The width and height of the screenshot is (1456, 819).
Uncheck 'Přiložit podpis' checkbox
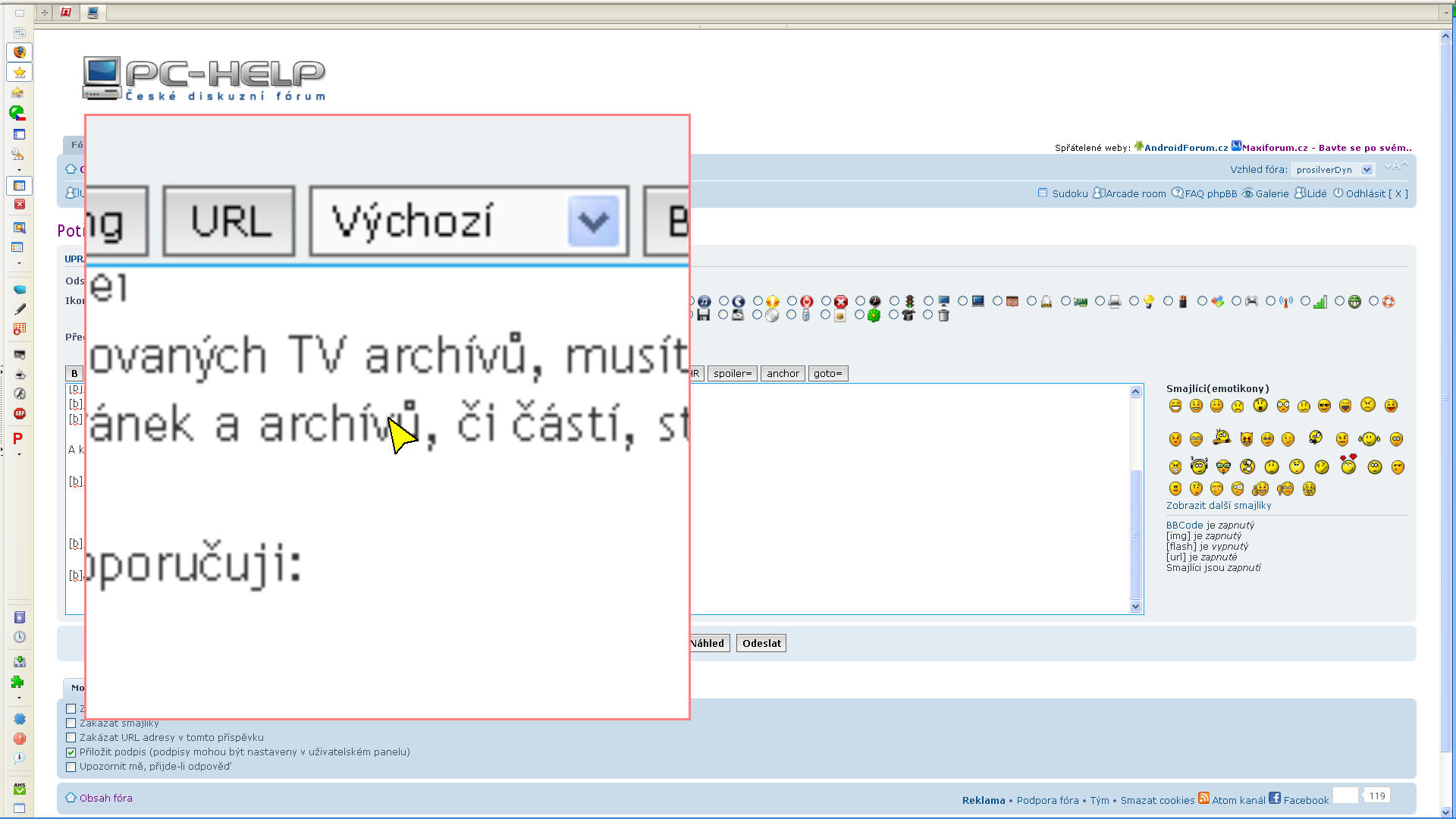71,752
